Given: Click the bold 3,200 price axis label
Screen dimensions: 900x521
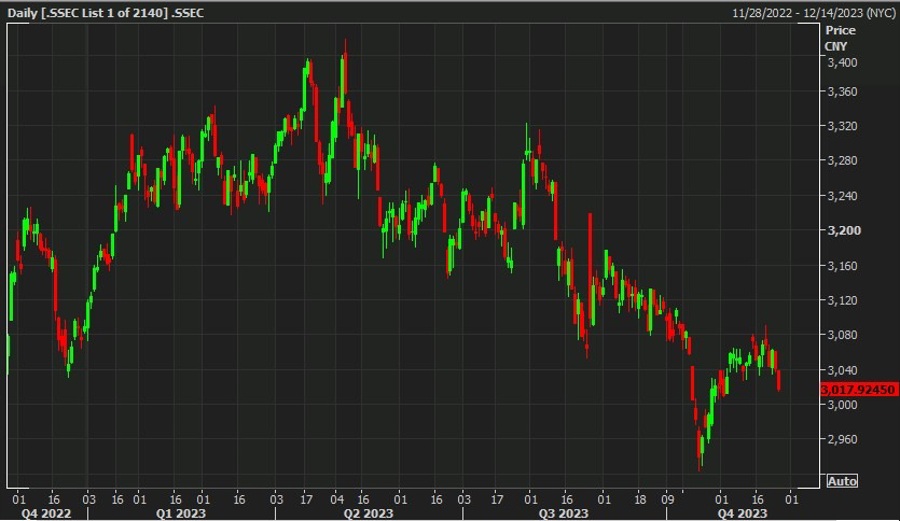Looking at the screenshot, I should click(844, 230).
